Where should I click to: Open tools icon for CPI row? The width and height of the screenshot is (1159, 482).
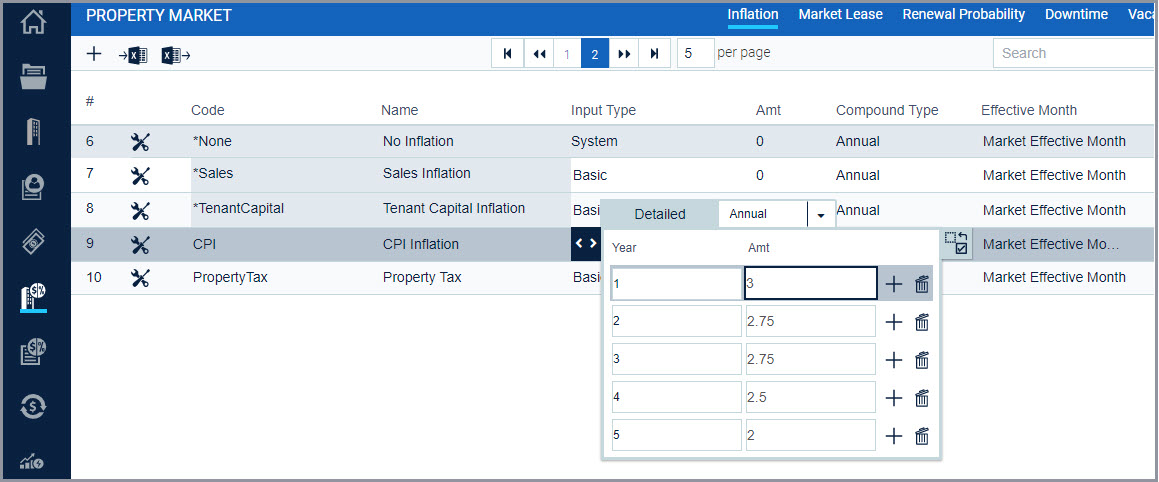[x=140, y=244]
